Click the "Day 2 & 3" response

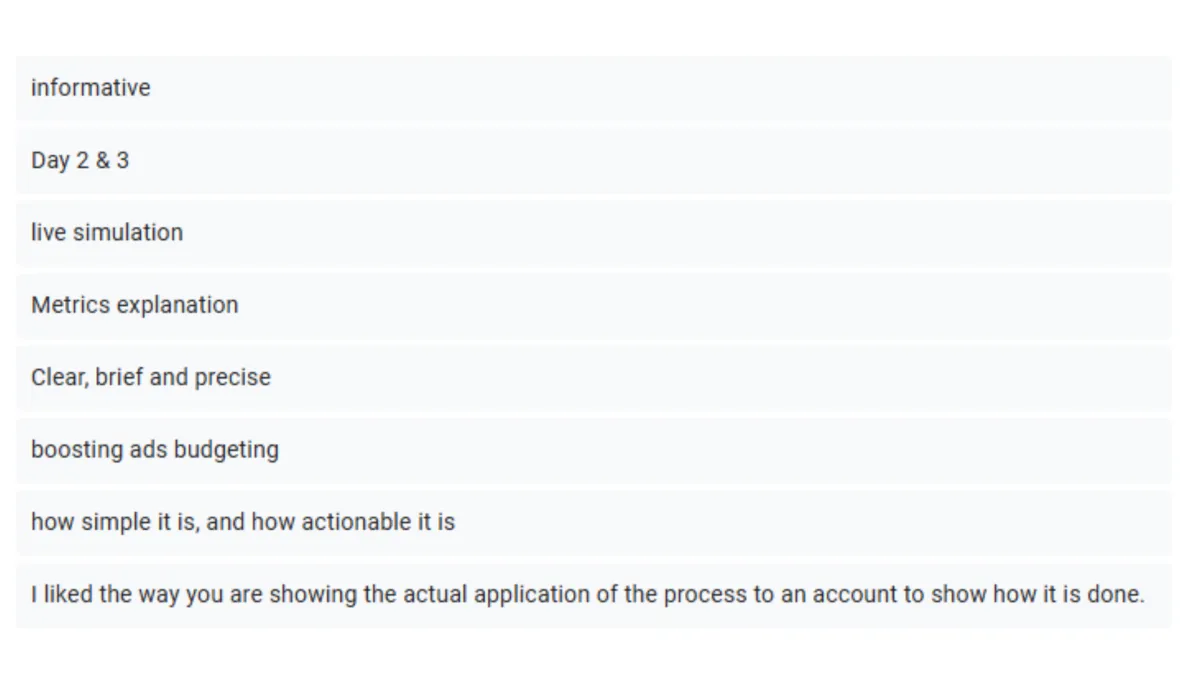[593, 161]
